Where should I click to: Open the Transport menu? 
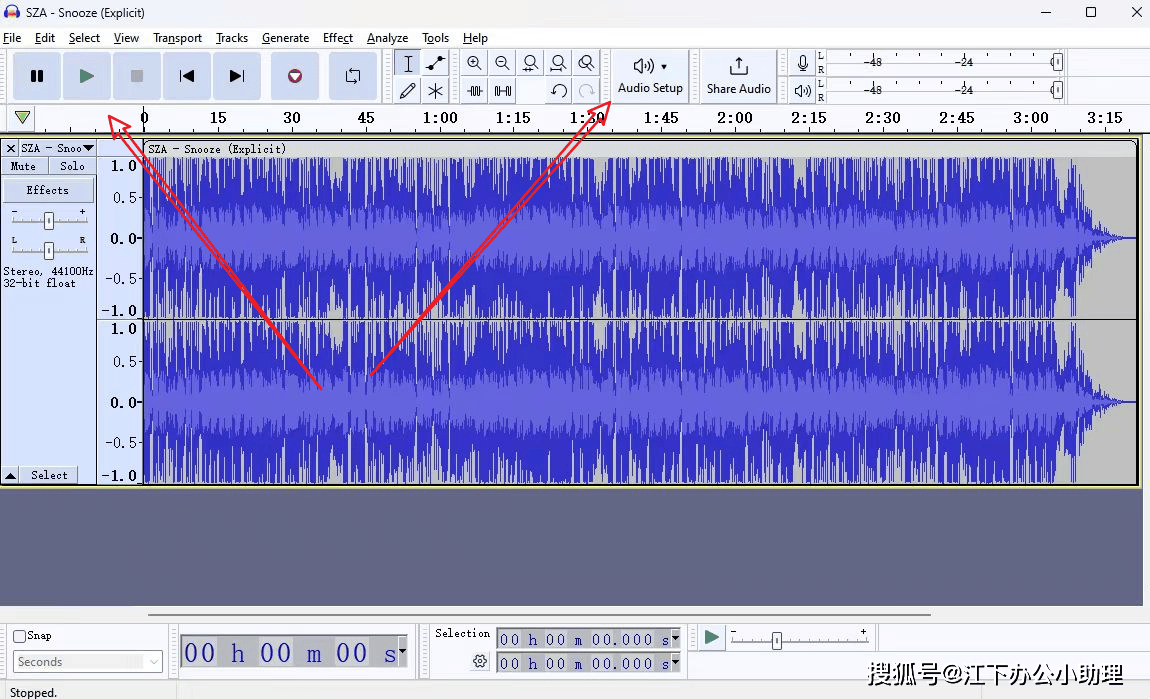[x=177, y=37]
